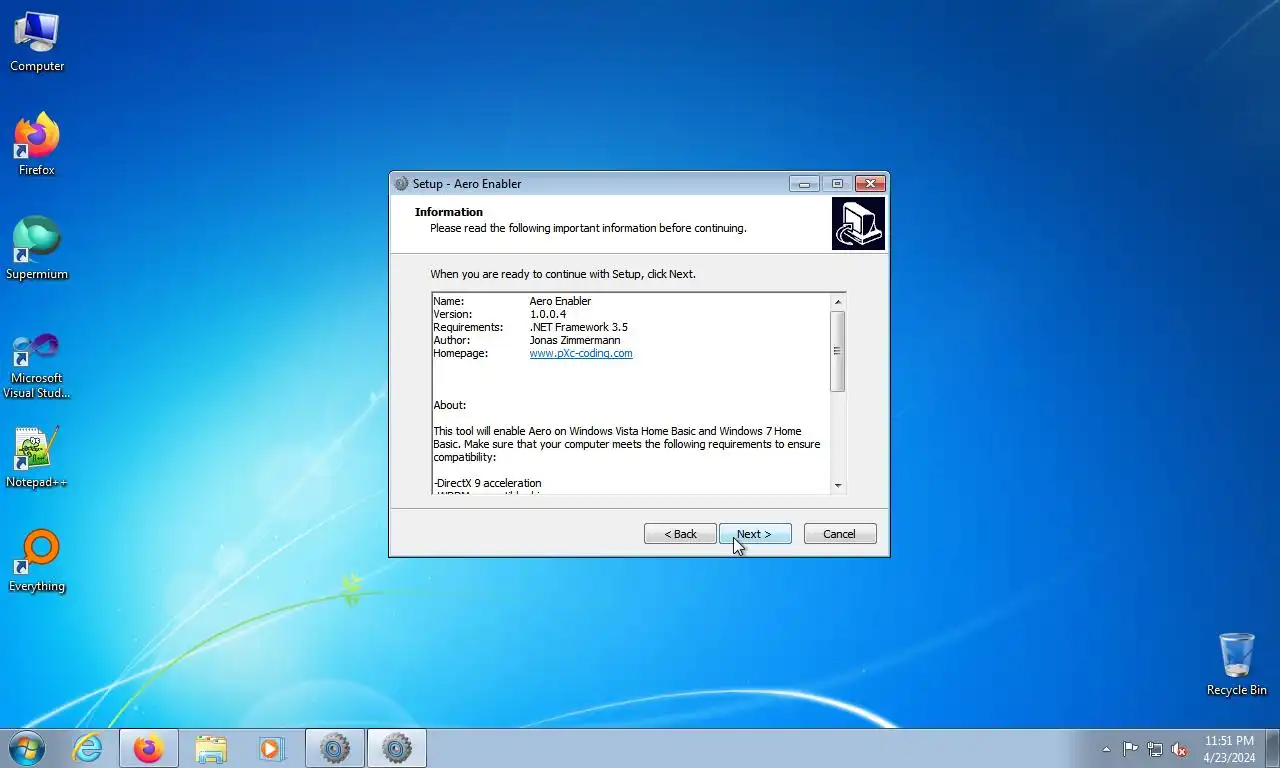The height and width of the screenshot is (768, 1280).
Task: Open the Computer desktop icon
Action: pyautogui.click(x=37, y=42)
